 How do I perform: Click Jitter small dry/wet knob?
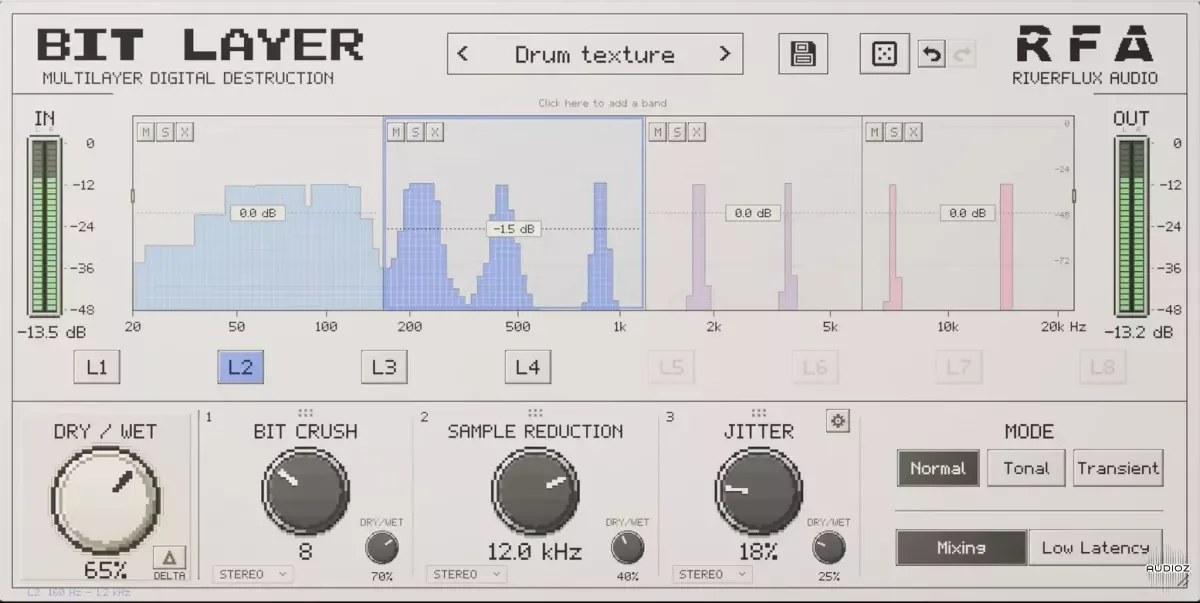click(x=829, y=547)
